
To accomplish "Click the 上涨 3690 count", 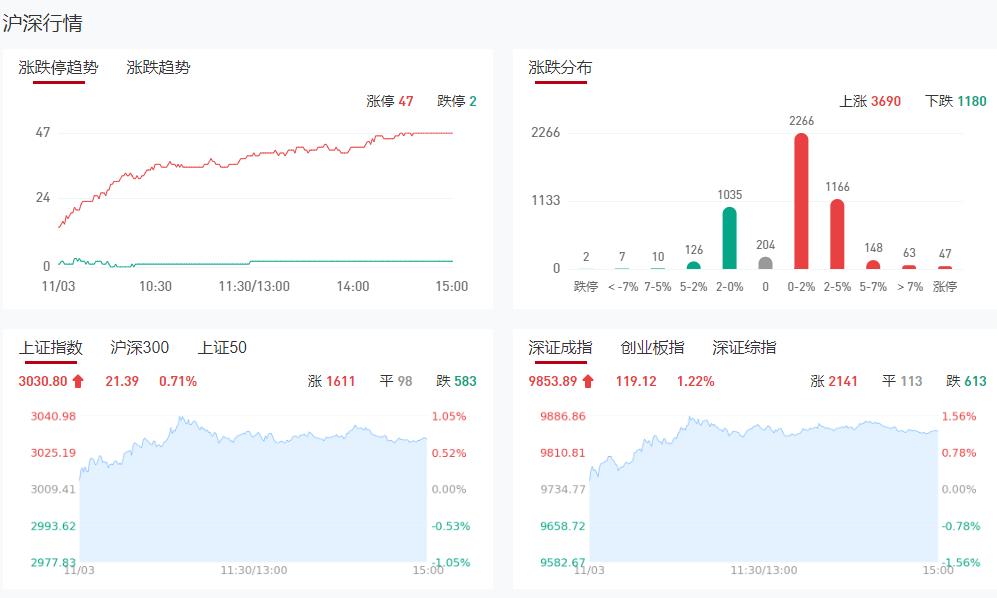I will [870, 101].
